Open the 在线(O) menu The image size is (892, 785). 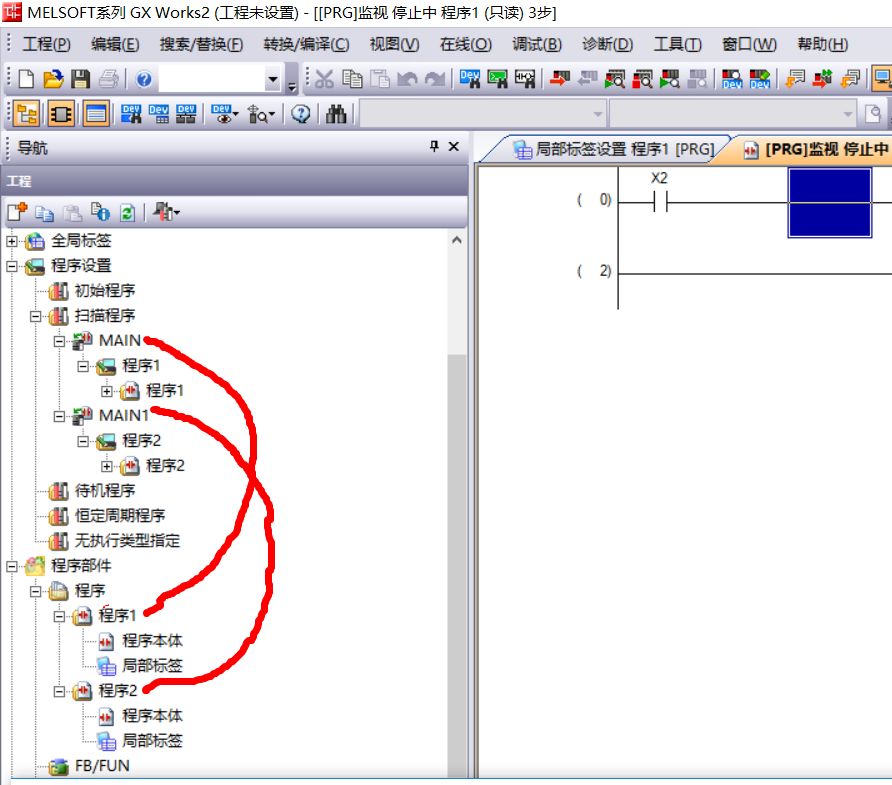coord(465,44)
